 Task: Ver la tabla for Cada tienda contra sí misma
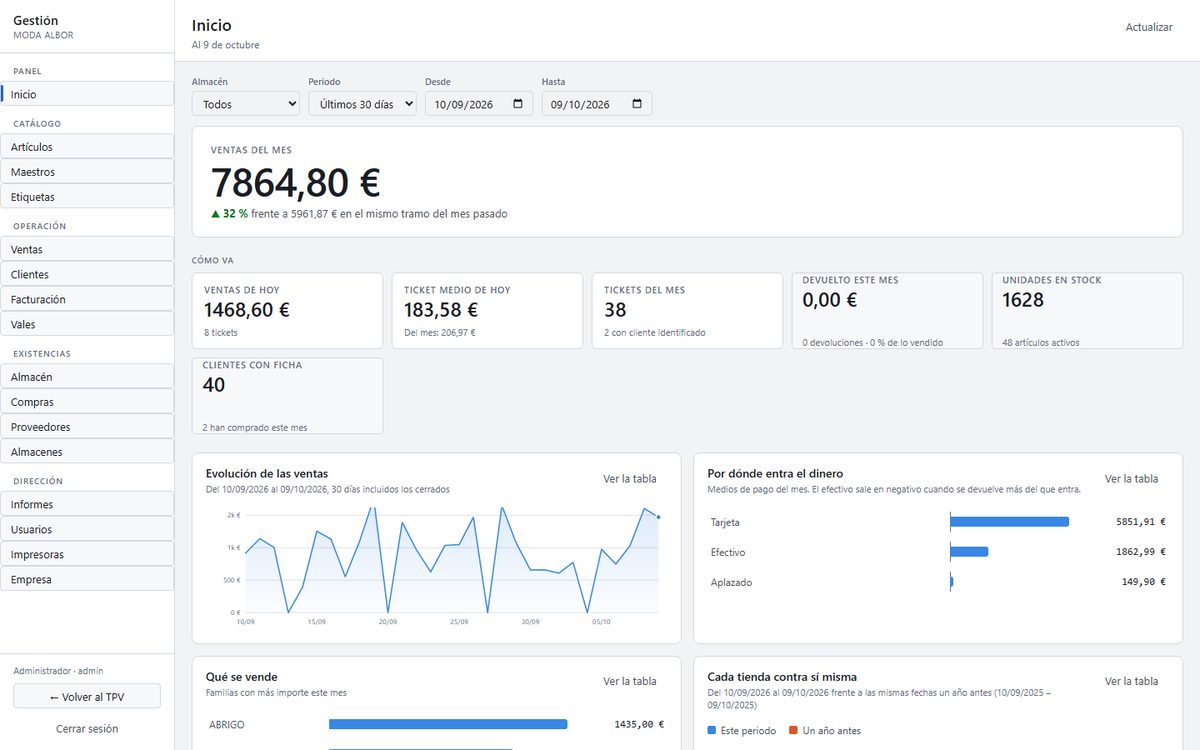1131,681
